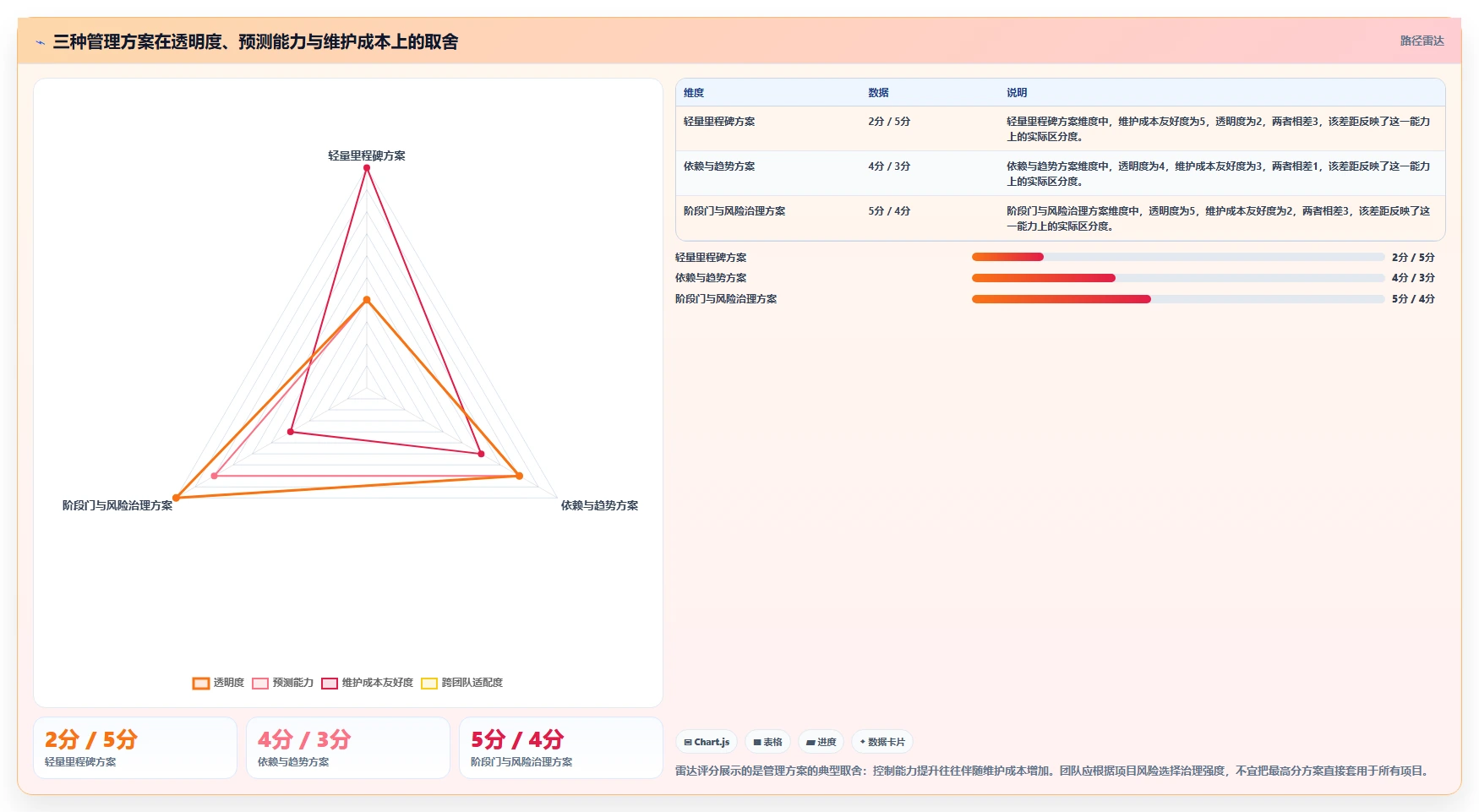
Task: Click the 轻量里程碑方案 progress bar
Action: (x=1178, y=257)
